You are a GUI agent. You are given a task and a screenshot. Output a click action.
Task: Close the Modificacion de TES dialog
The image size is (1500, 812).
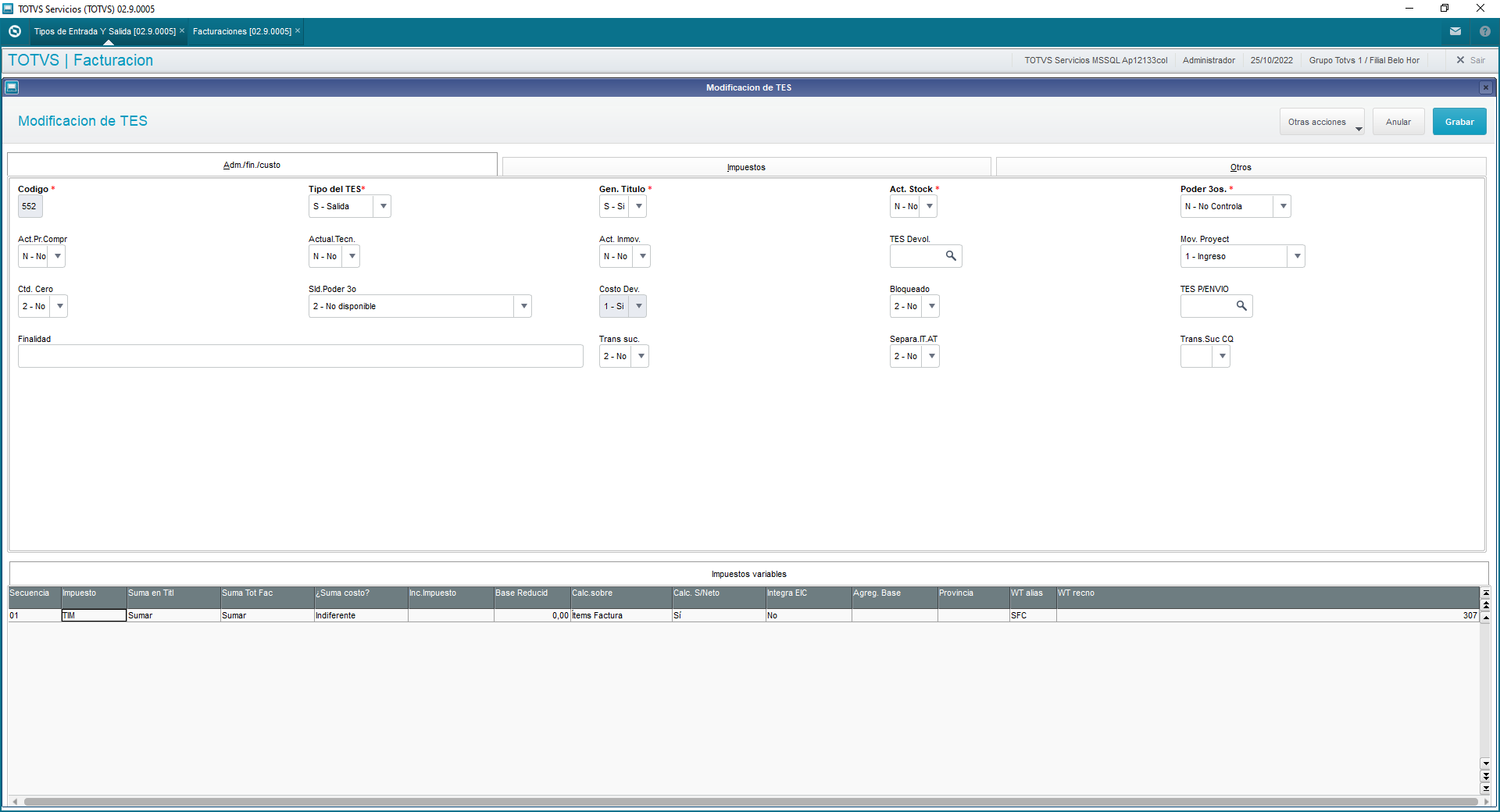tap(1486, 87)
